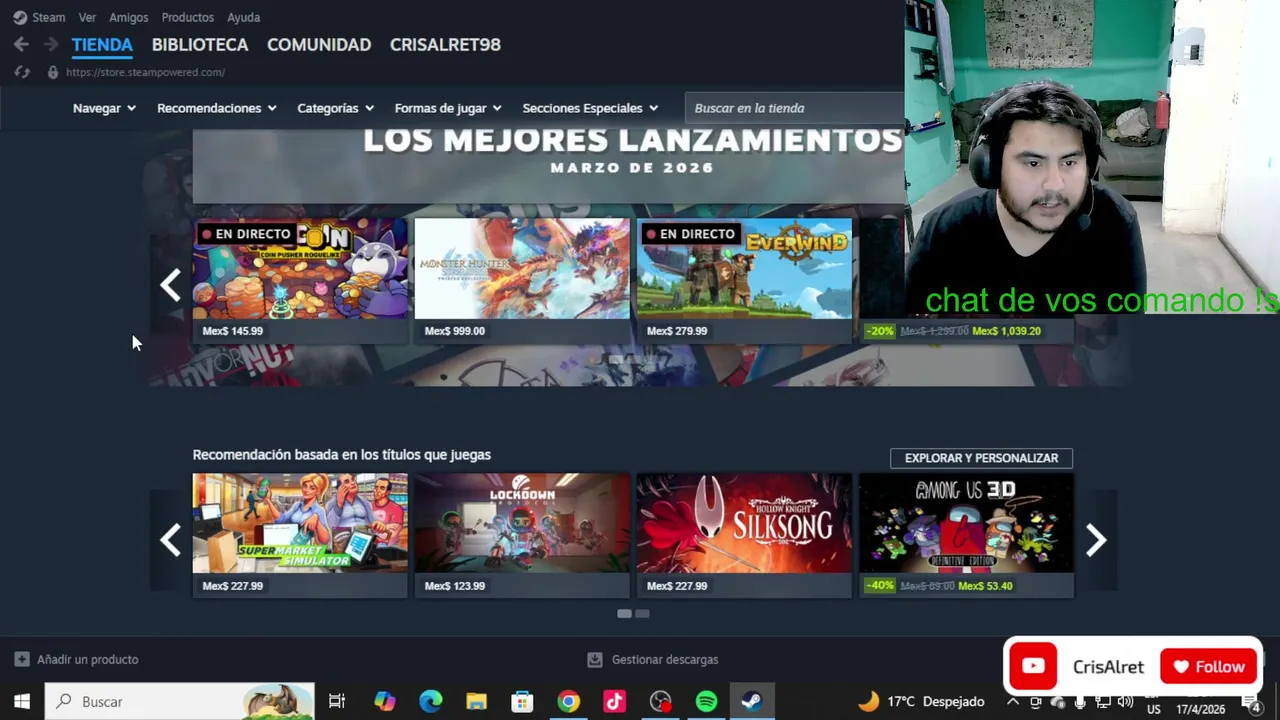Viewport: 1280px width, 720px height.
Task: Click the YouTube icon in the overlay
Action: [x=1033, y=666]
